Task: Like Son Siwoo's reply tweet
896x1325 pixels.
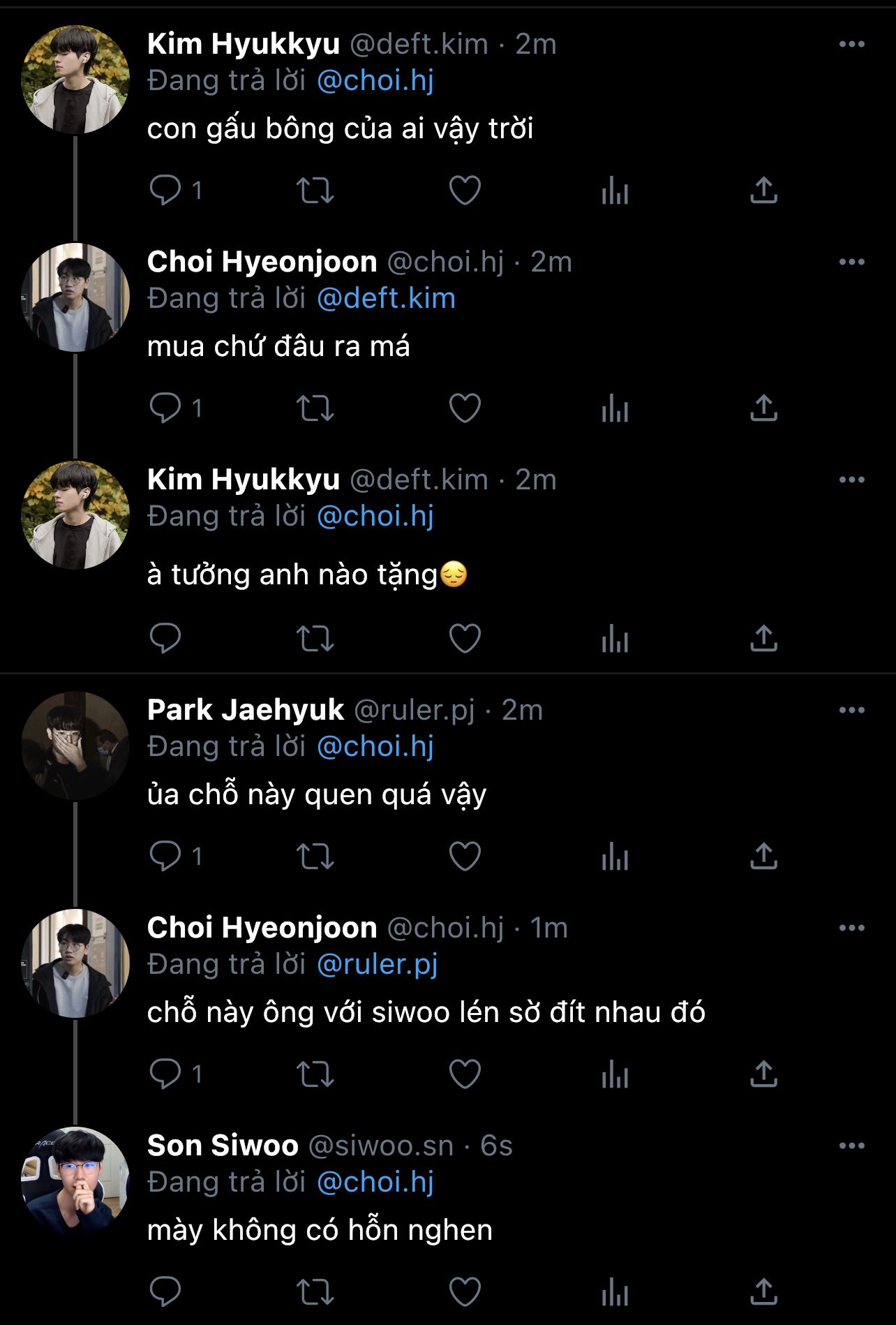Action: (x=465, y=1291)
